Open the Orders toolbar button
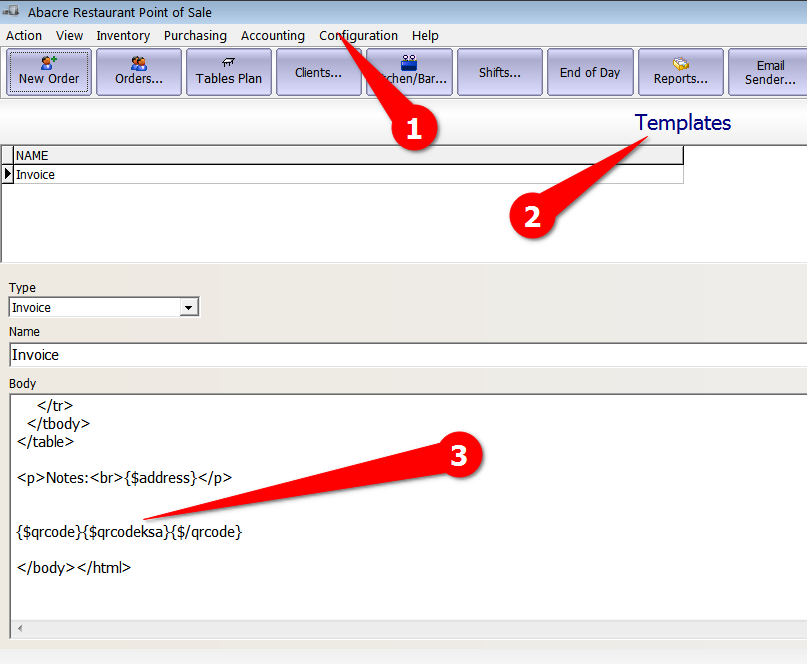The width and height of the screenshot is (807, 664). [139, 72]
